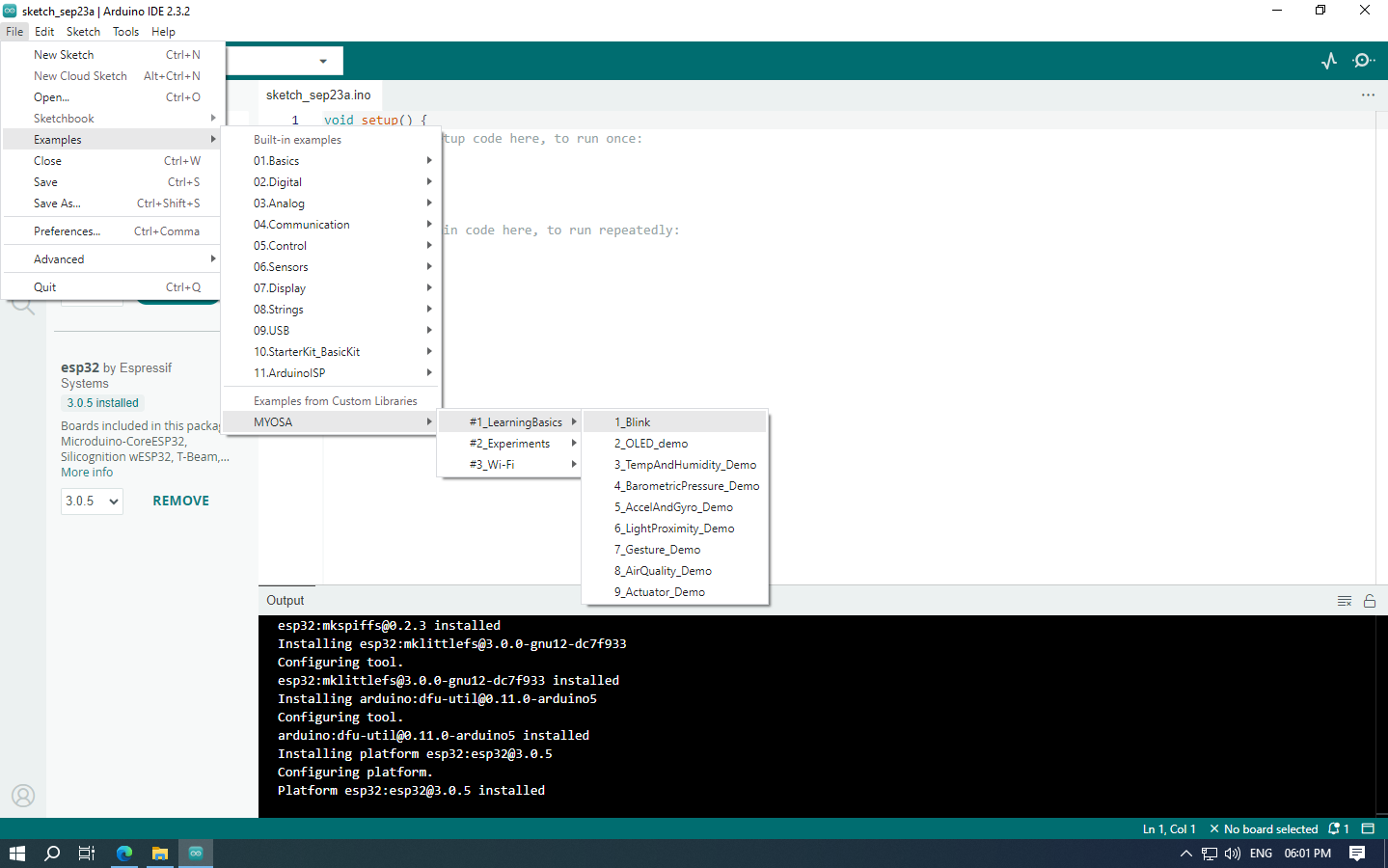Open the Serial Monitor icon
This screenshot has width=1388, height=868.
(x=1363, y=61)
